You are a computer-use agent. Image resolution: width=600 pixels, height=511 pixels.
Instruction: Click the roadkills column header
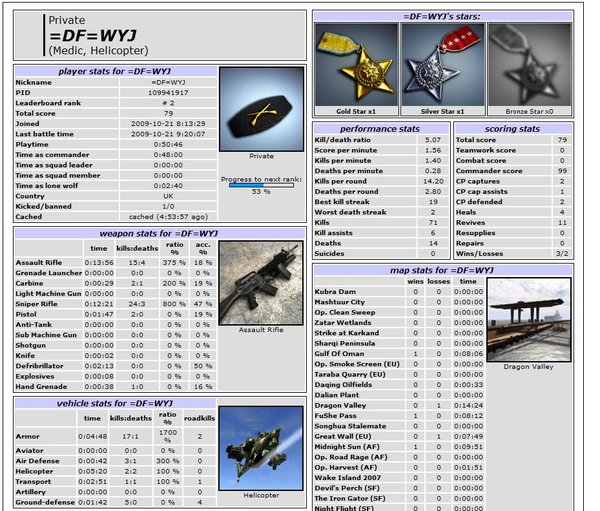click(x=199, y=418)
